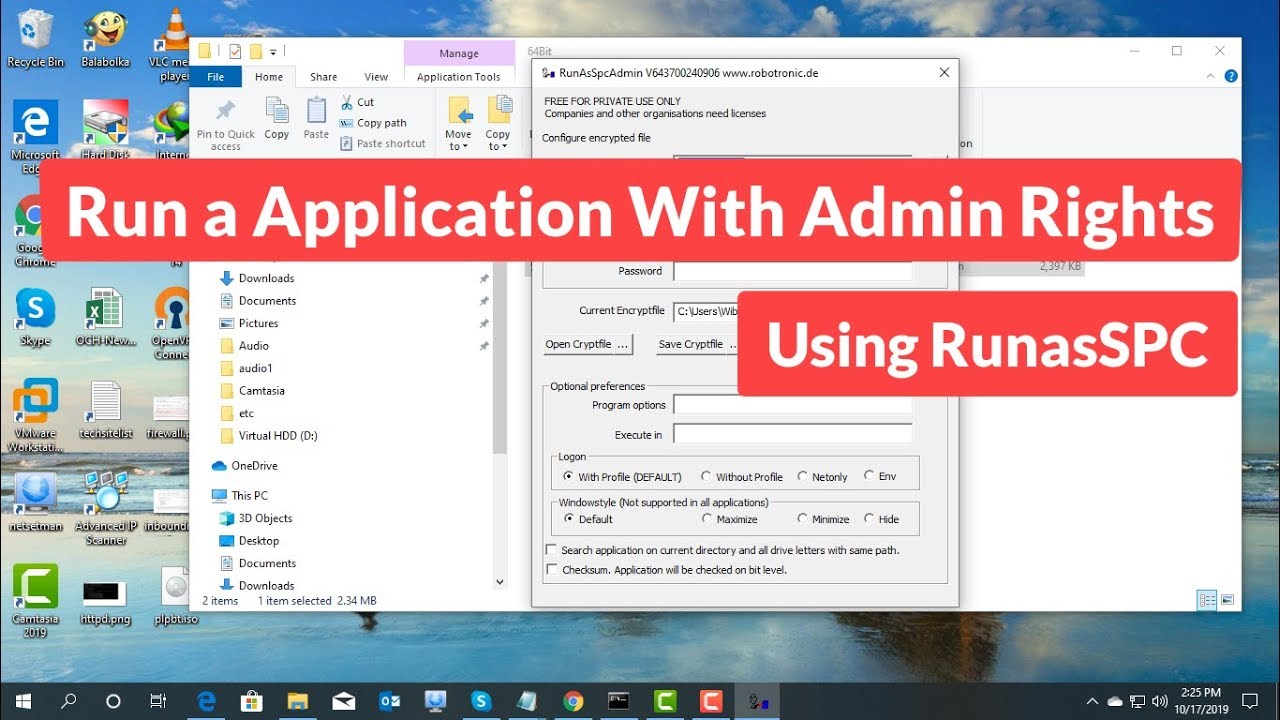Open the Action Center notifications icon

pos(1249,701)
